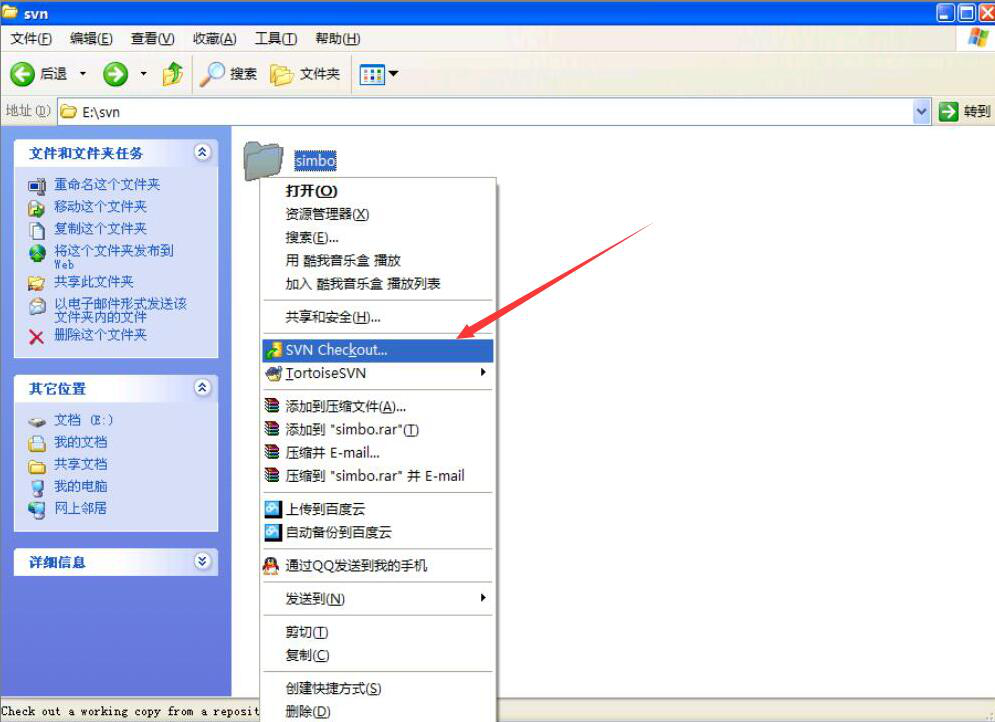Click Baidu cloud icon beside 上传到百度云
The height and width of the screenshot is (722, 995).
tap(273, 508)
